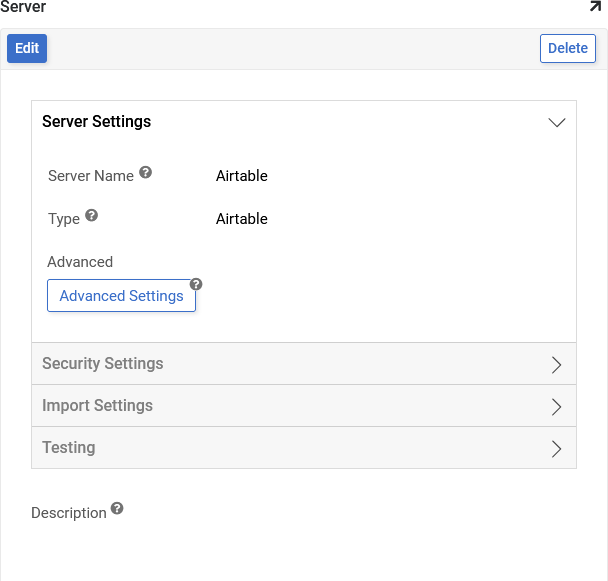Open the Testing section by its label
This screenshot has height=581, width=608.
click(x=69, y=448)
